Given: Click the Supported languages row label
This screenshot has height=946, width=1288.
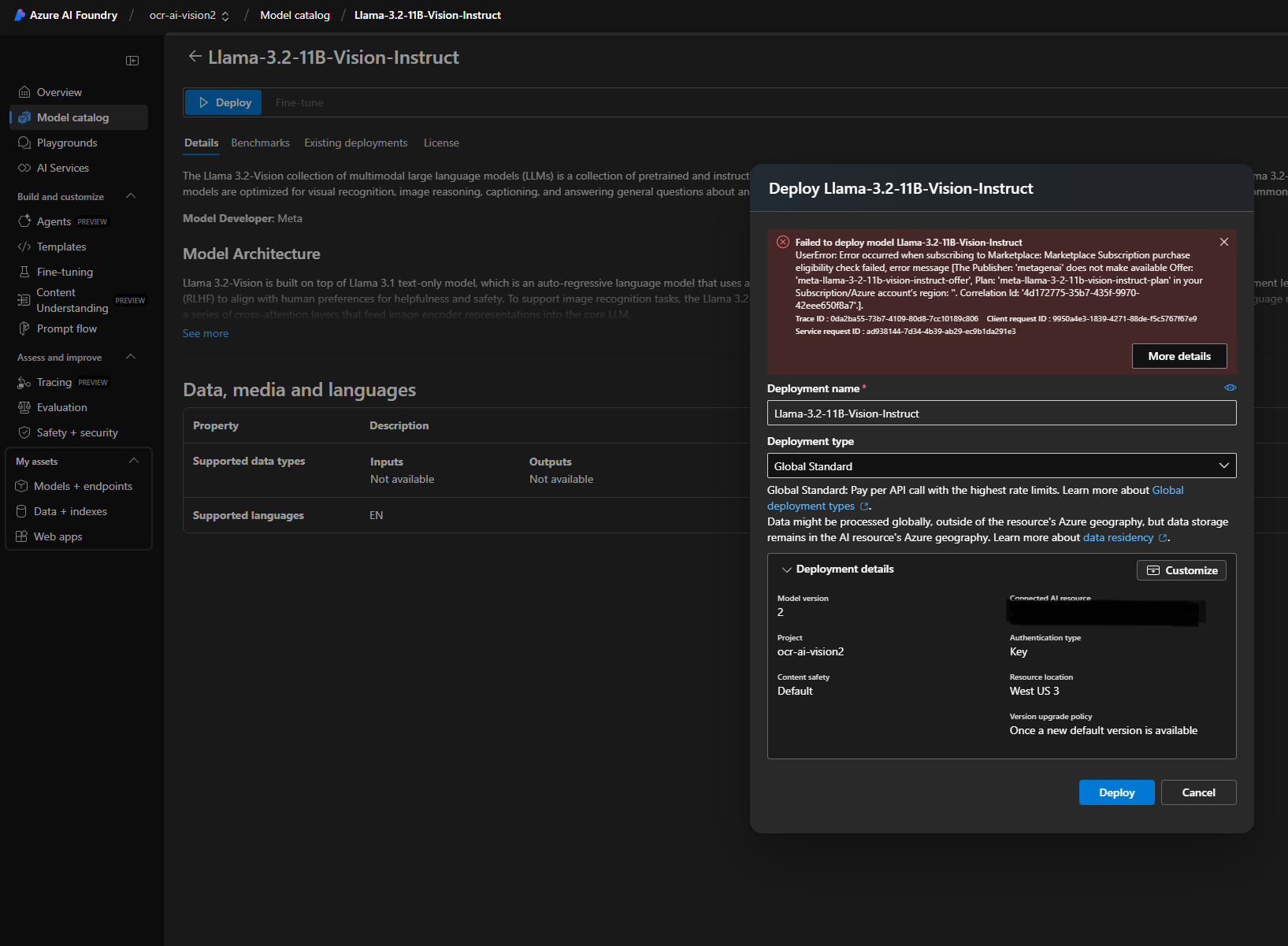Looking at the screenshot, I should pyautogui.click(x=248, y=515).
